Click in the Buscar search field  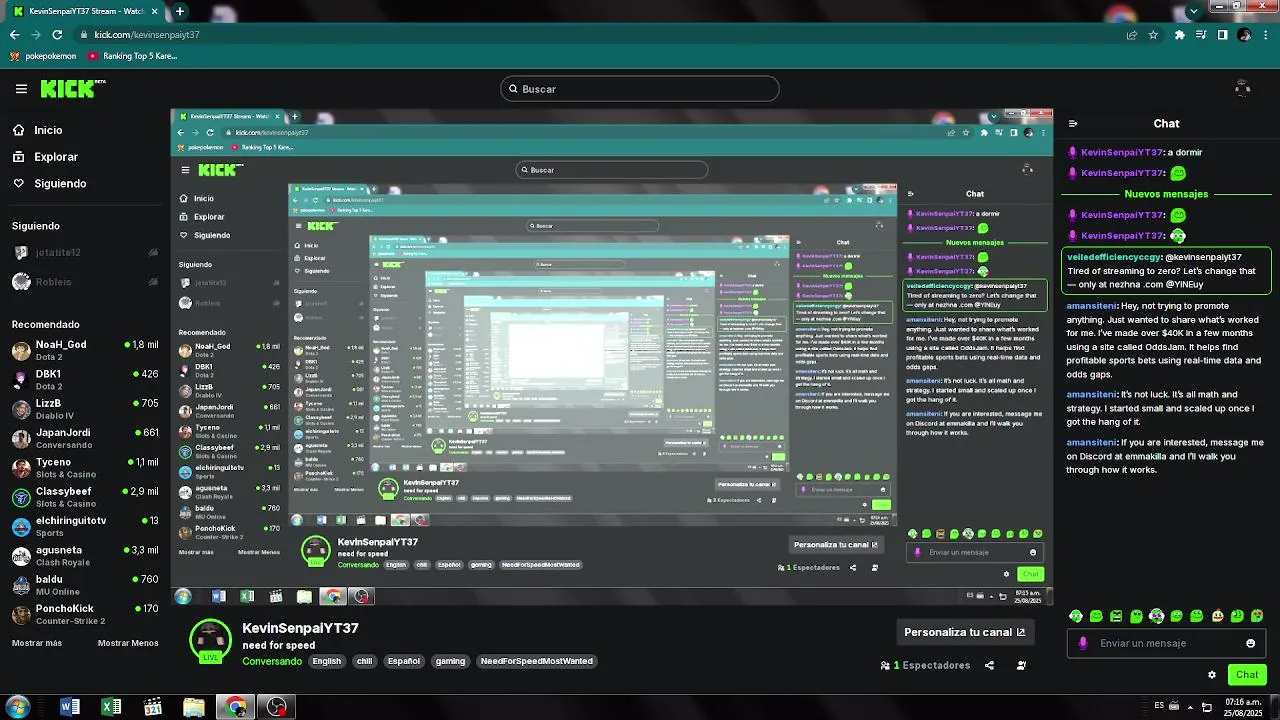pos(640,89)
